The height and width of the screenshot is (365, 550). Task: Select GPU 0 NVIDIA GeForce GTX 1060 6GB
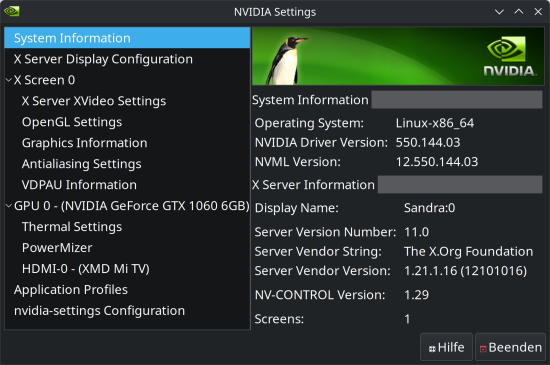(127, 206)
